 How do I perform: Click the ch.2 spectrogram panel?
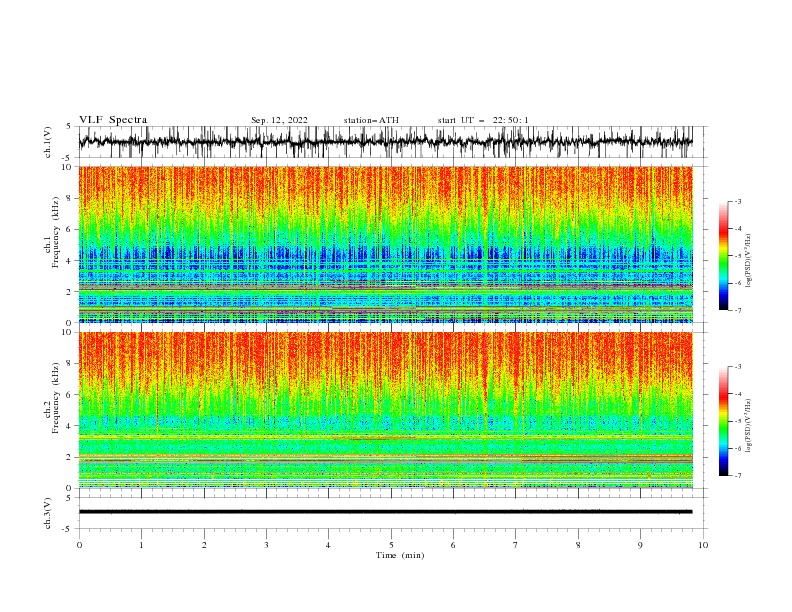pyautogui.click(x=385, y=410)
